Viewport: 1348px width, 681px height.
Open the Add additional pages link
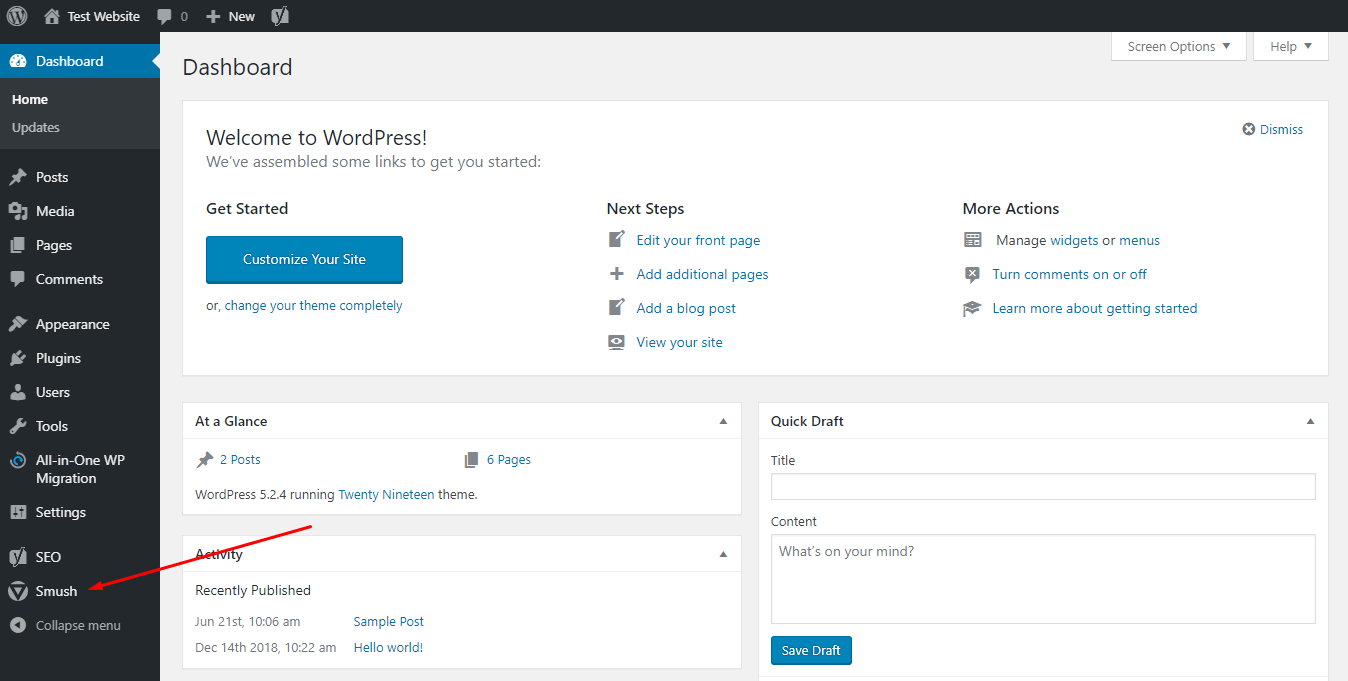pyautogui.click(x=702, y=274)
